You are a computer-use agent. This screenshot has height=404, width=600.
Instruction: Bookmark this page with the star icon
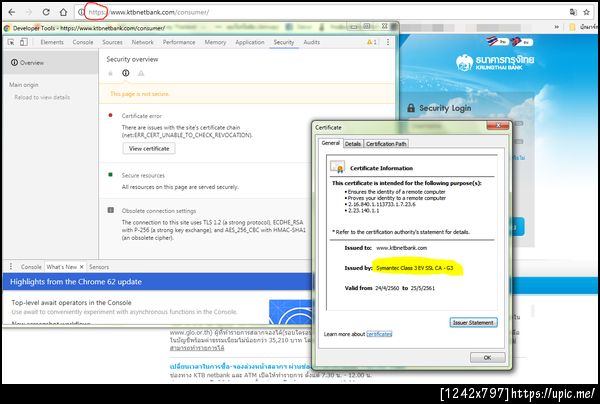[586, 12]
